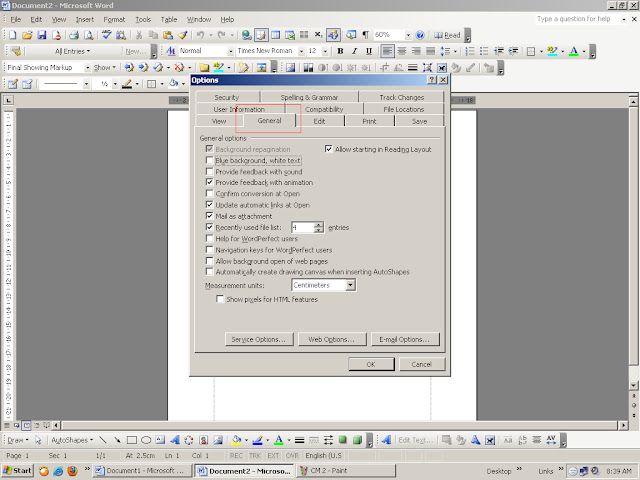Uncheck Provide feedback with animation
Image resolution: width=640 pixels, height=480 pixels.
[209, 182]
